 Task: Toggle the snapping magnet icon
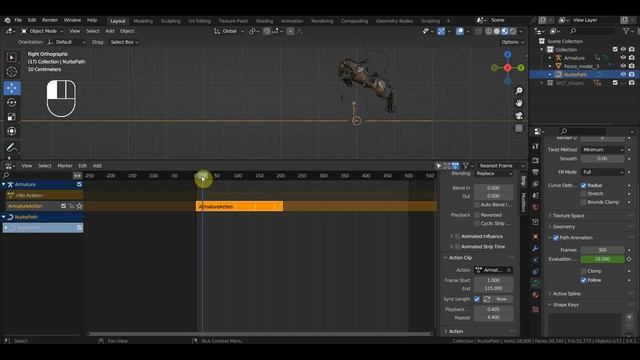click(x=267, y=31)
